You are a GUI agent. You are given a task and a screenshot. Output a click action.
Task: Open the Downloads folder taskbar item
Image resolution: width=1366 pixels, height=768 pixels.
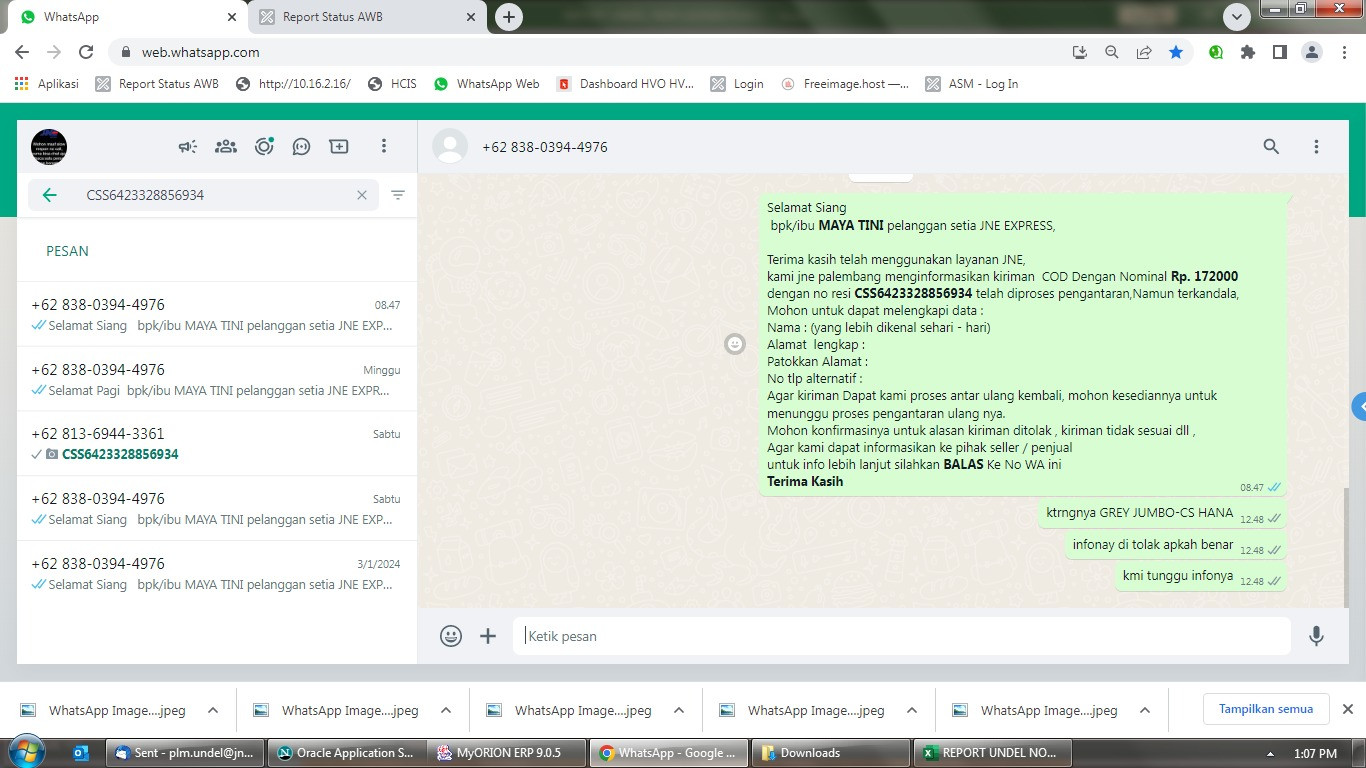tap(829, 753)
